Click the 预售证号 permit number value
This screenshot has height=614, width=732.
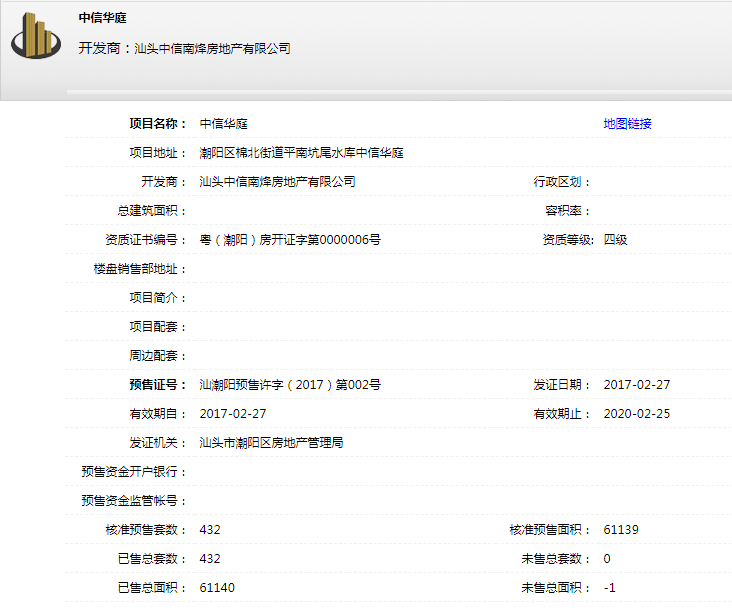point(290,385)
